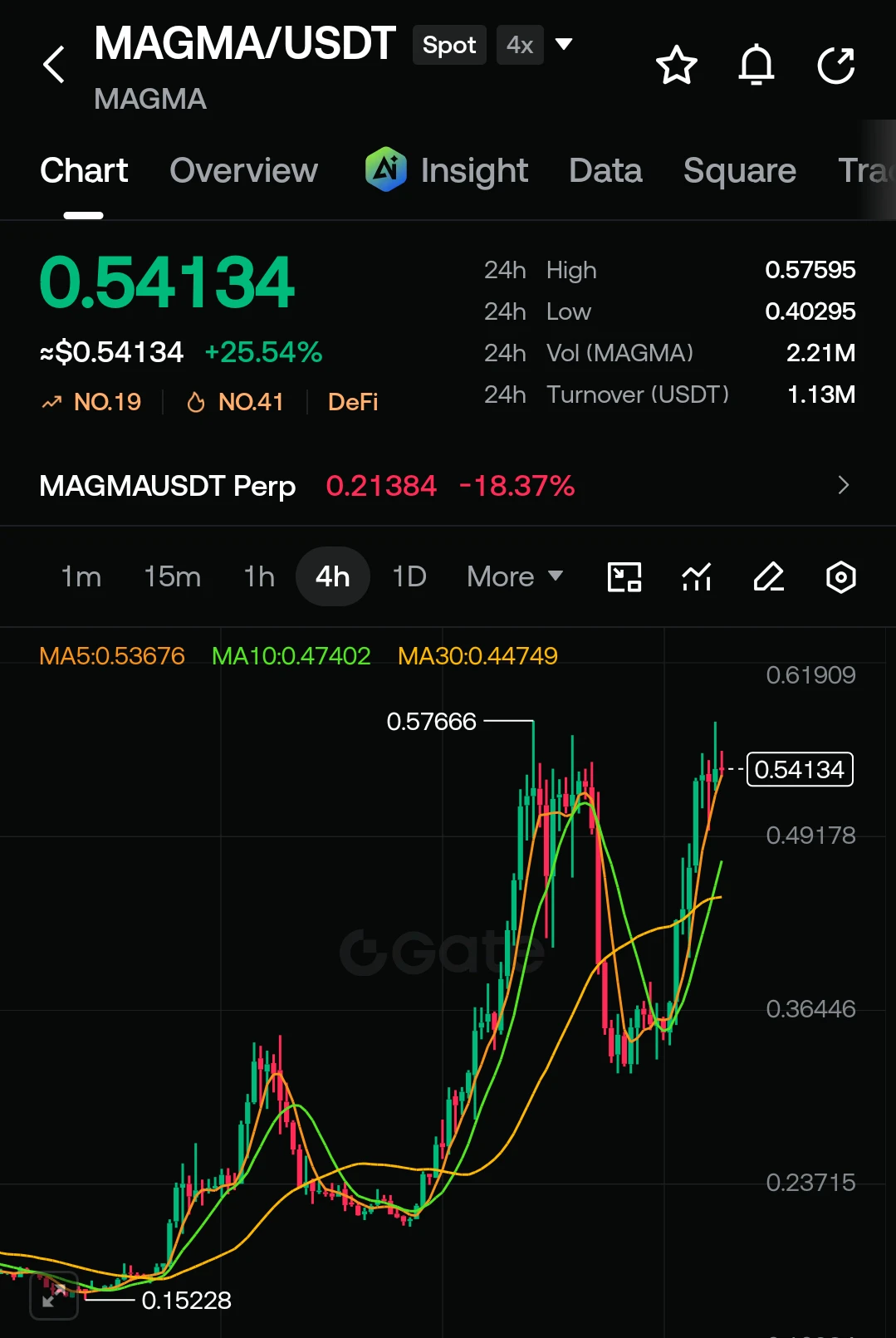
Task: Open chart settings hexagon icon
Action: pyautogui.click(x=841, y=576)
